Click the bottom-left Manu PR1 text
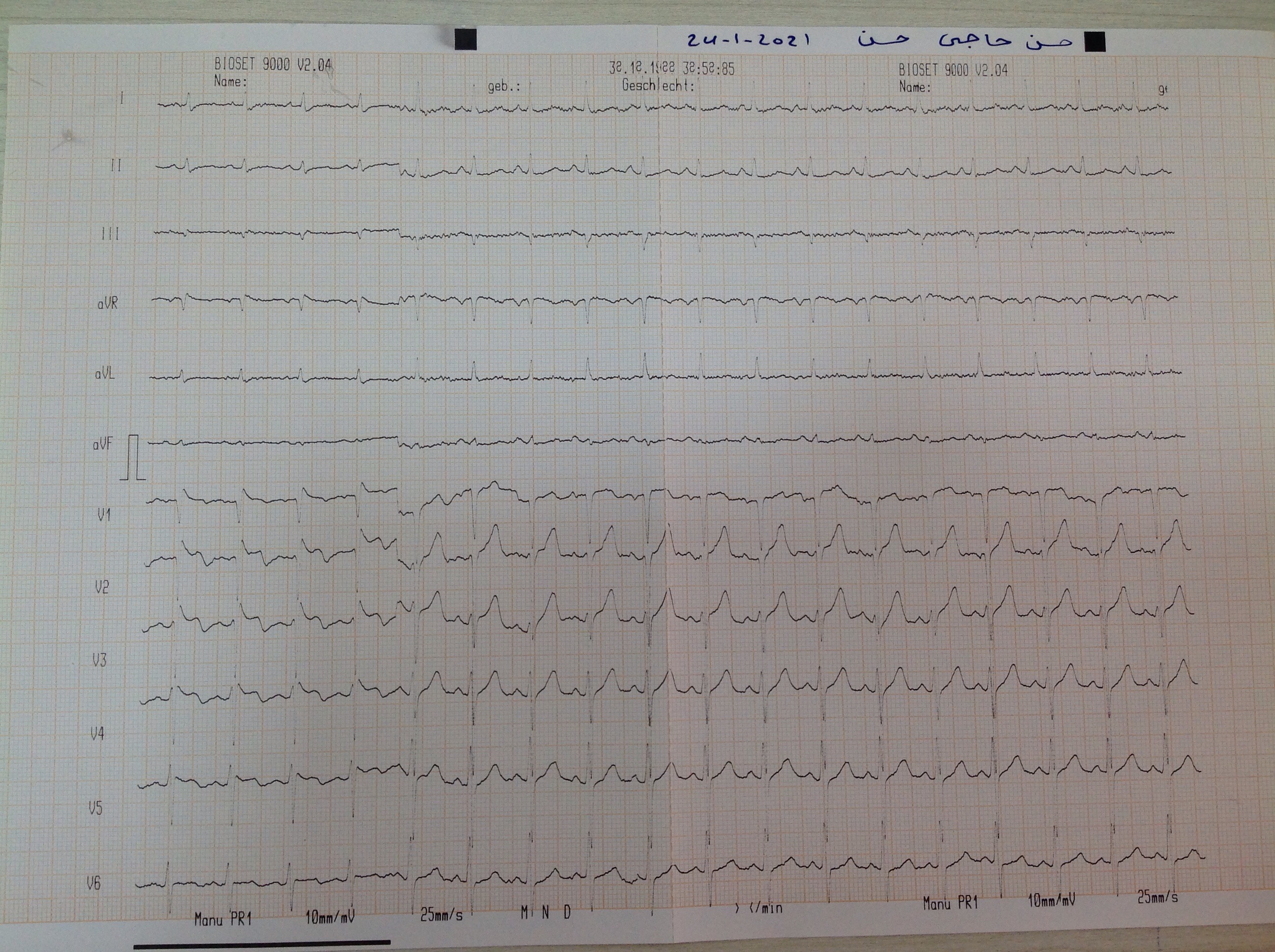 coord(223,919)
